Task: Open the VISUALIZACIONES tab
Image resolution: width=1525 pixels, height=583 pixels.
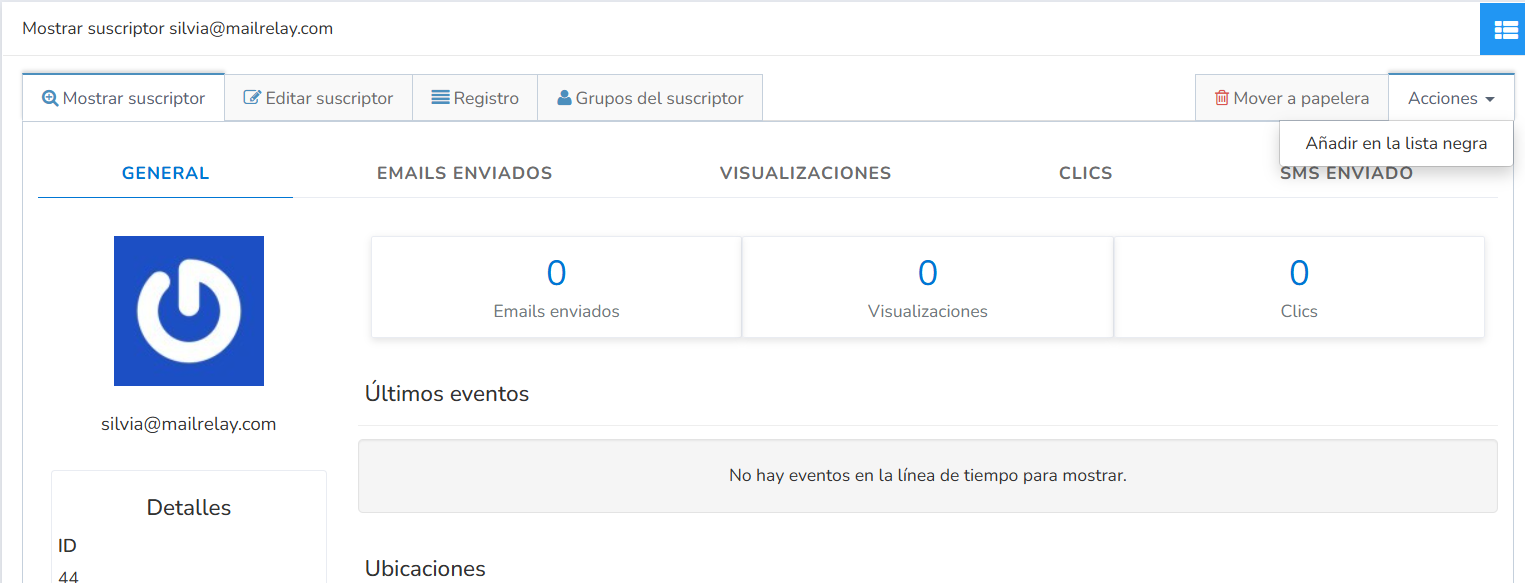Action: point(805,173)
